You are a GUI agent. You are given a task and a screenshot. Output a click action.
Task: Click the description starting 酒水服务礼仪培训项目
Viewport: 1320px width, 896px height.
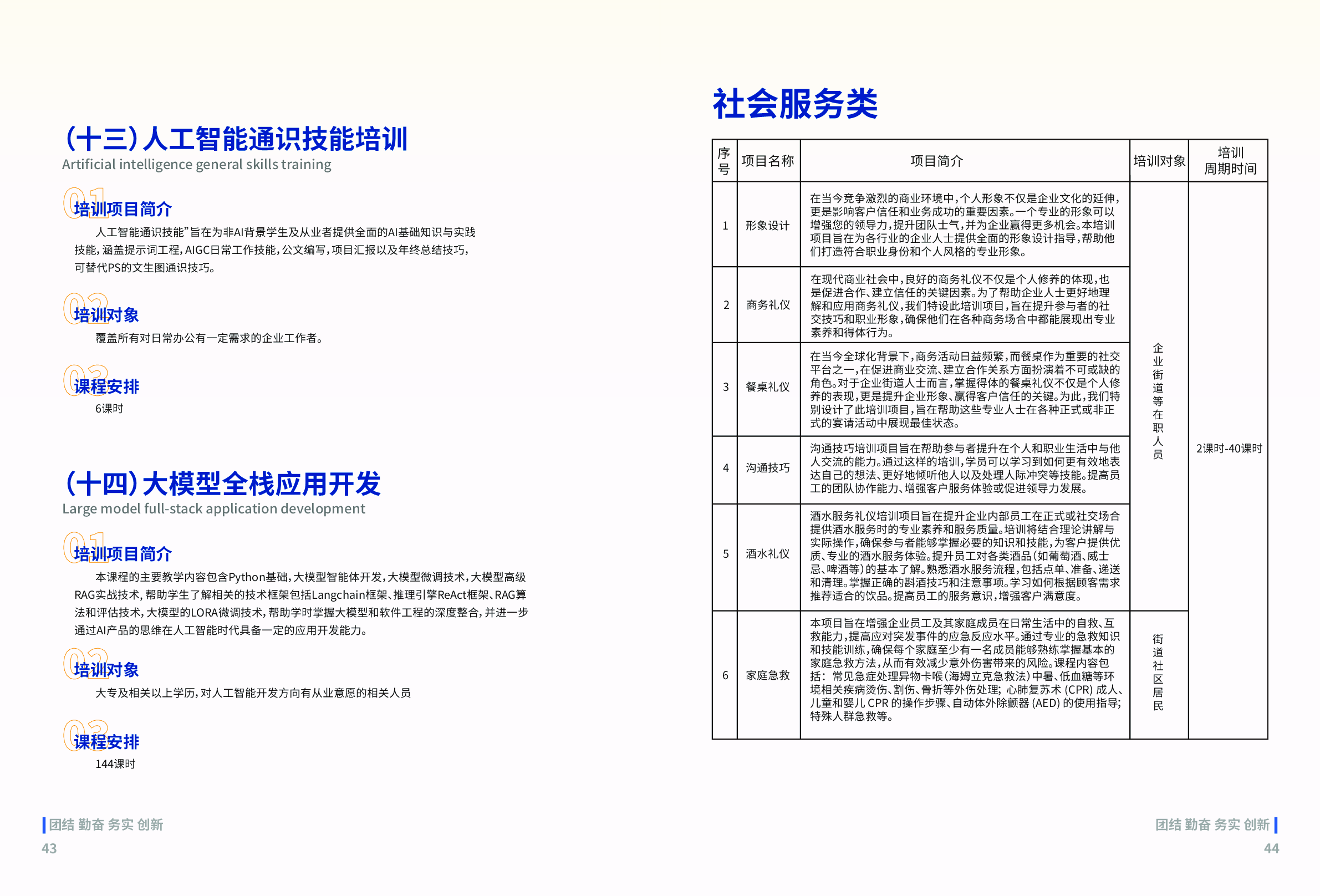965,556
